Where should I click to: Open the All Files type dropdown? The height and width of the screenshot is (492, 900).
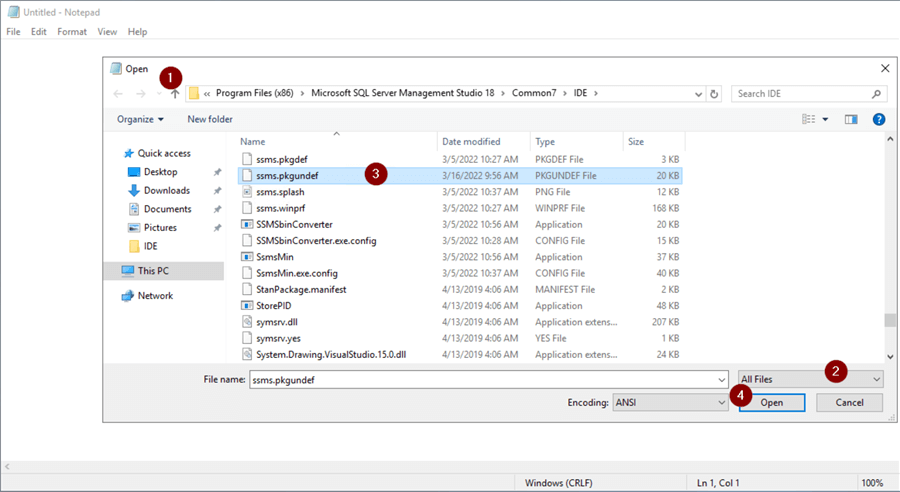(810, 379)
